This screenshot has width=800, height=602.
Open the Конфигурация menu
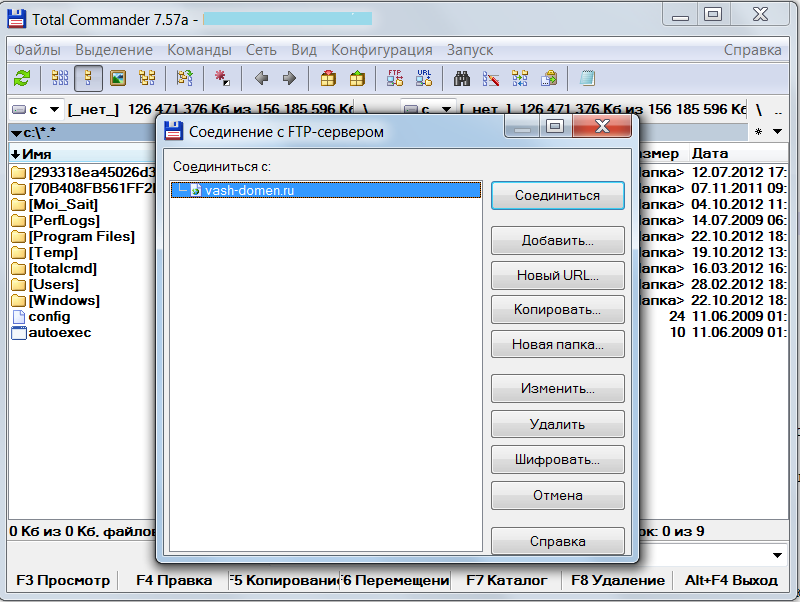(381, 50)
